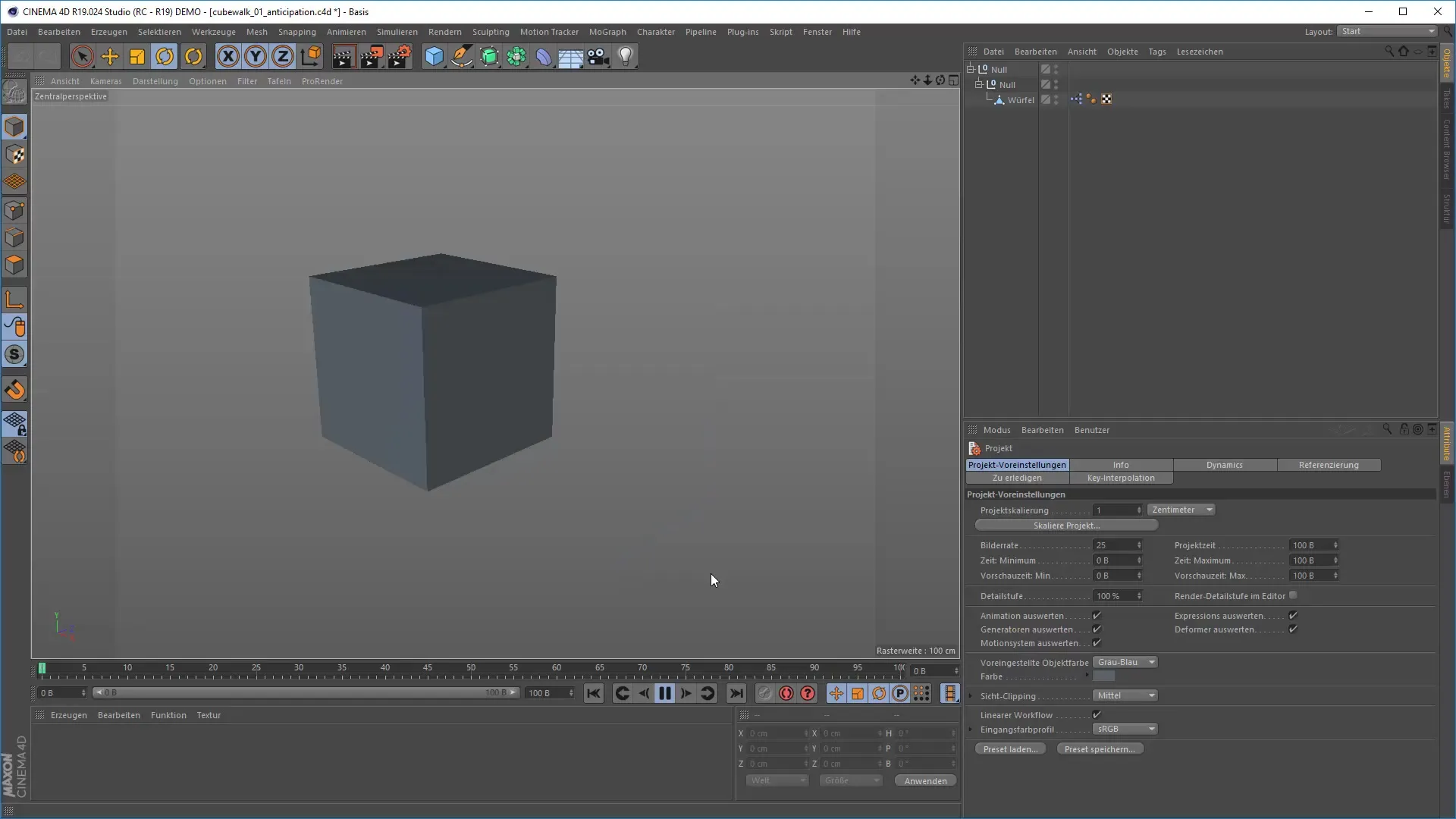Open the Layout Start dropdown
1456x819 pixels.
[1387, 31]
